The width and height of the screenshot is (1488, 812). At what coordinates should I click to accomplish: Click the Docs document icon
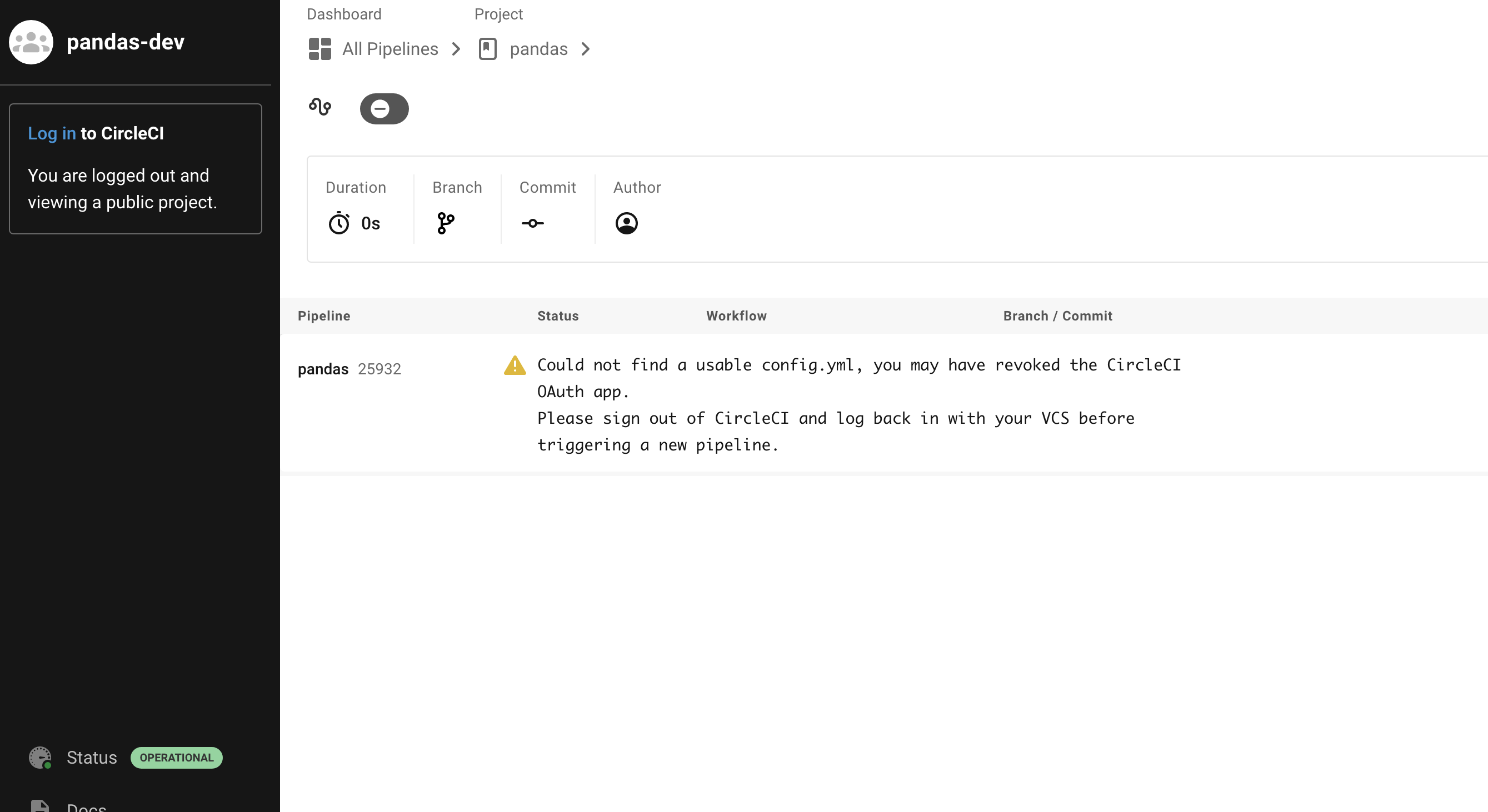pyautogui.click(x=40, y=806)
